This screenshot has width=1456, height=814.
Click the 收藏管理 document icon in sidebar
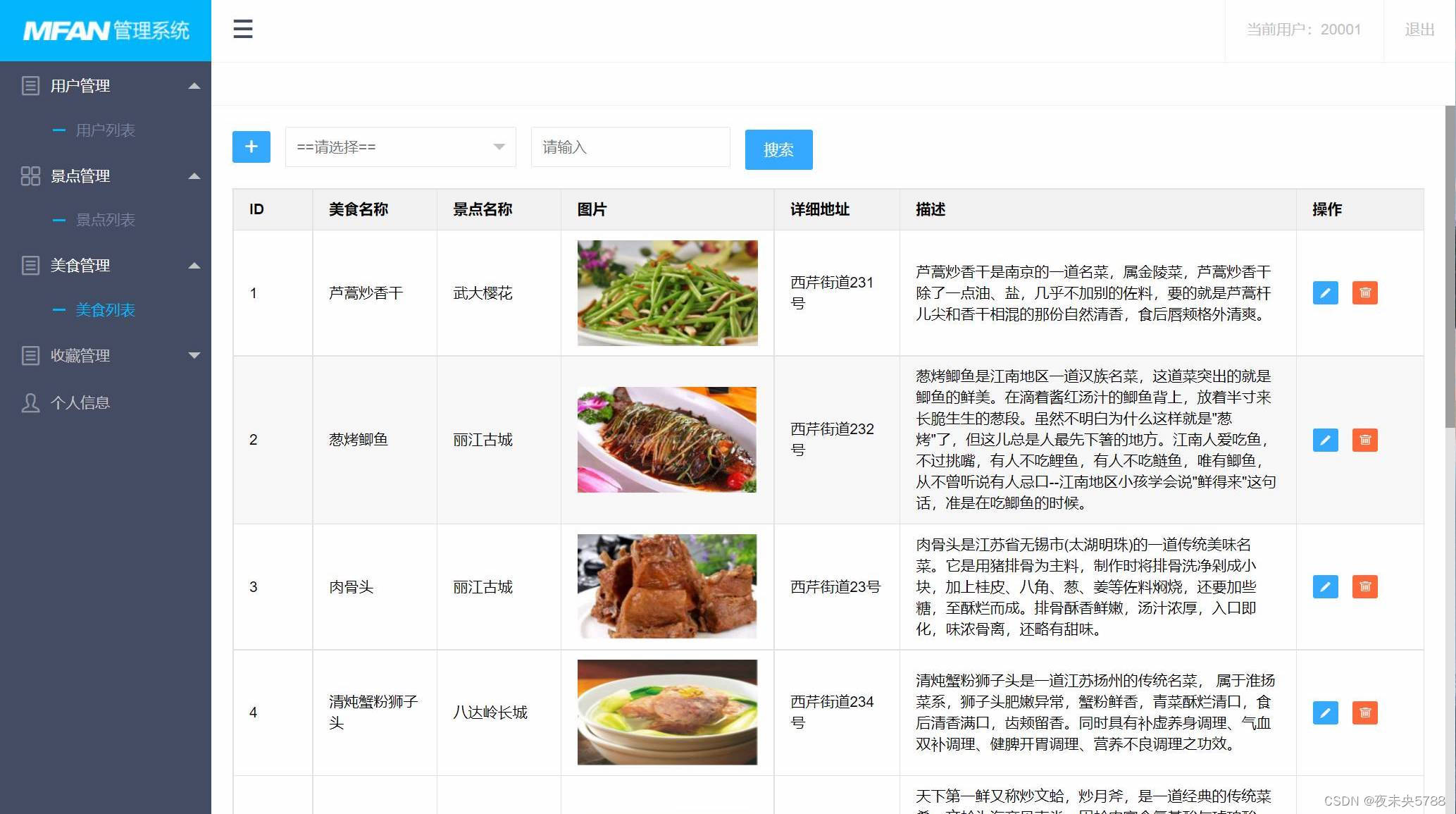pyautogui.click(x=30, y=355)
